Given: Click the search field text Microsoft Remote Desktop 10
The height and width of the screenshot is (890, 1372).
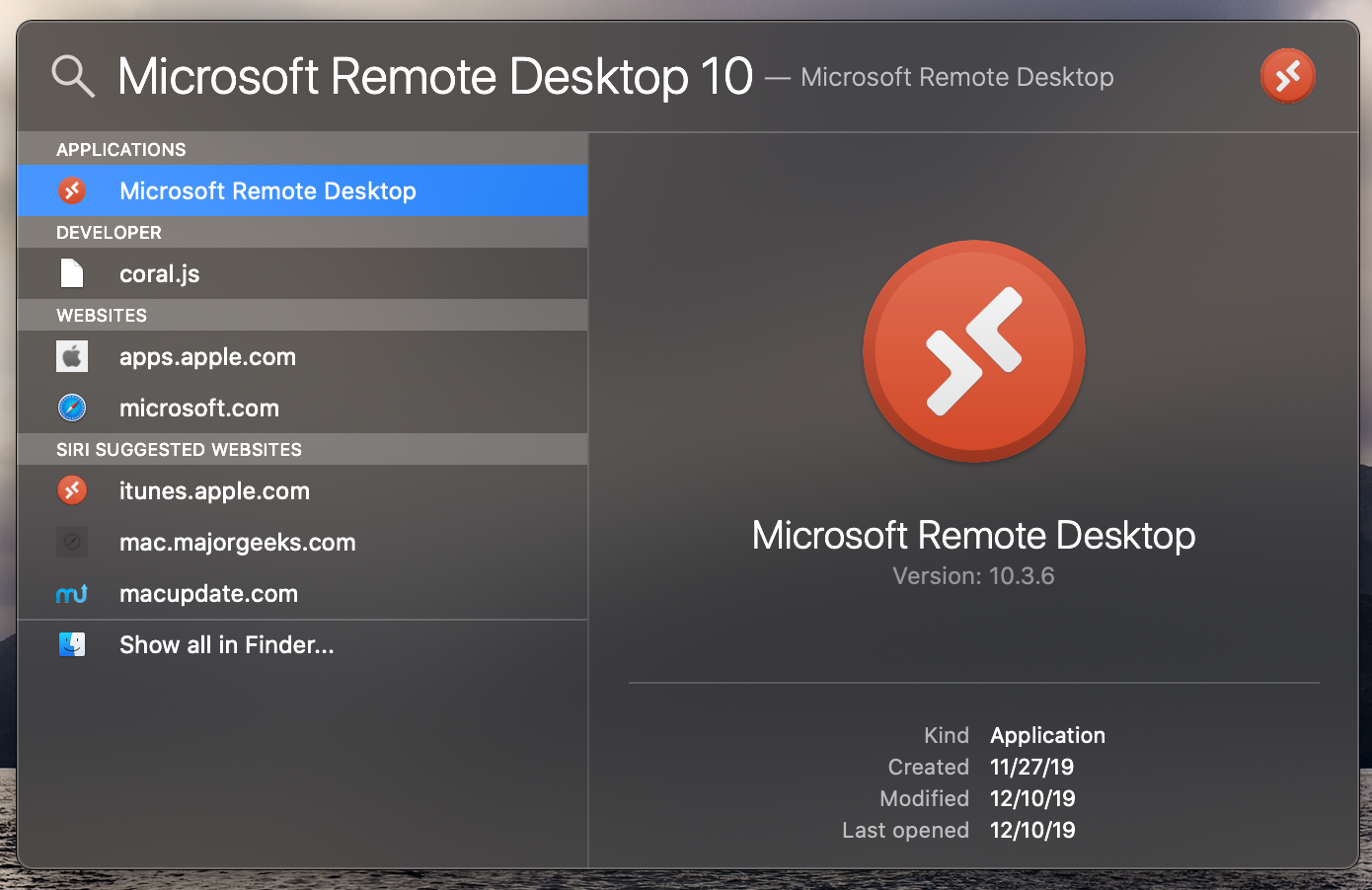Looking at the screenshot, I should tap(435, 77).
